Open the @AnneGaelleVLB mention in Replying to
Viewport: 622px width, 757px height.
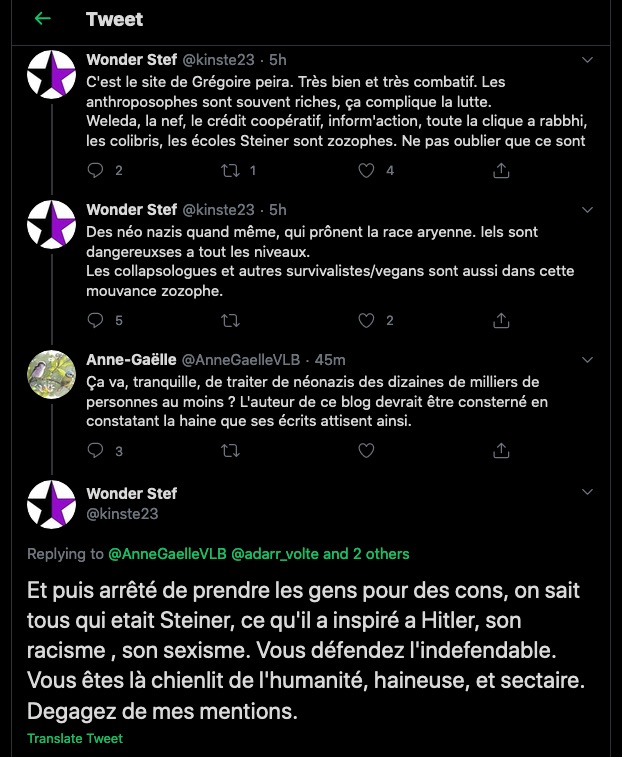pyautogui.click(x=167, y=553)
